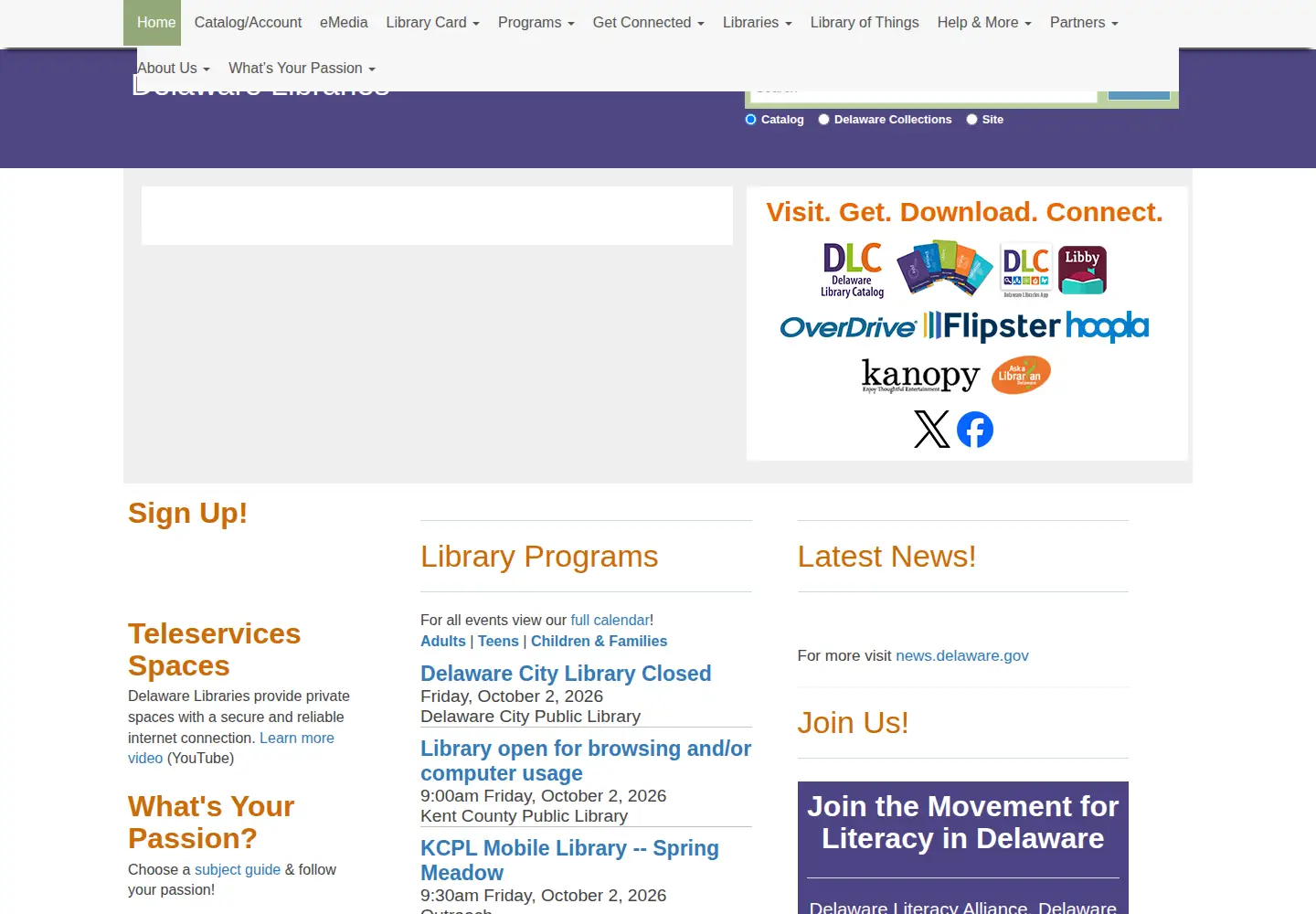Open the Delaware City Library Closed event

(566, 674)
